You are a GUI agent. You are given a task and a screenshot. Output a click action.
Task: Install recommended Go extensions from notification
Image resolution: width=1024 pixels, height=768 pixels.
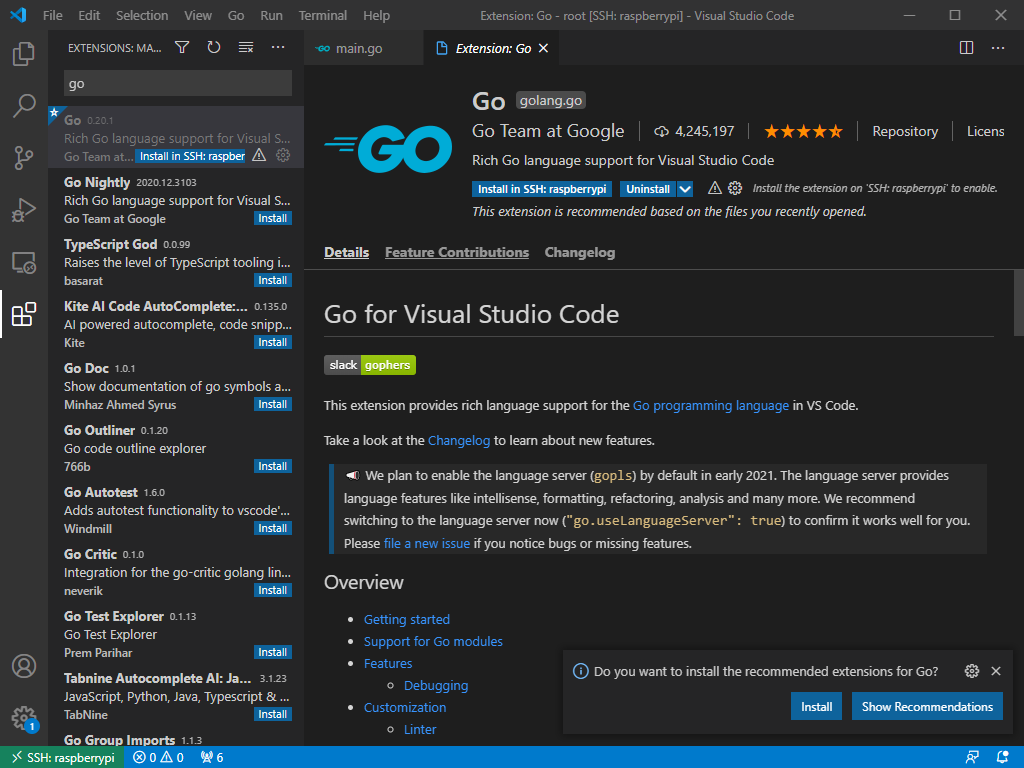(816, 707)
